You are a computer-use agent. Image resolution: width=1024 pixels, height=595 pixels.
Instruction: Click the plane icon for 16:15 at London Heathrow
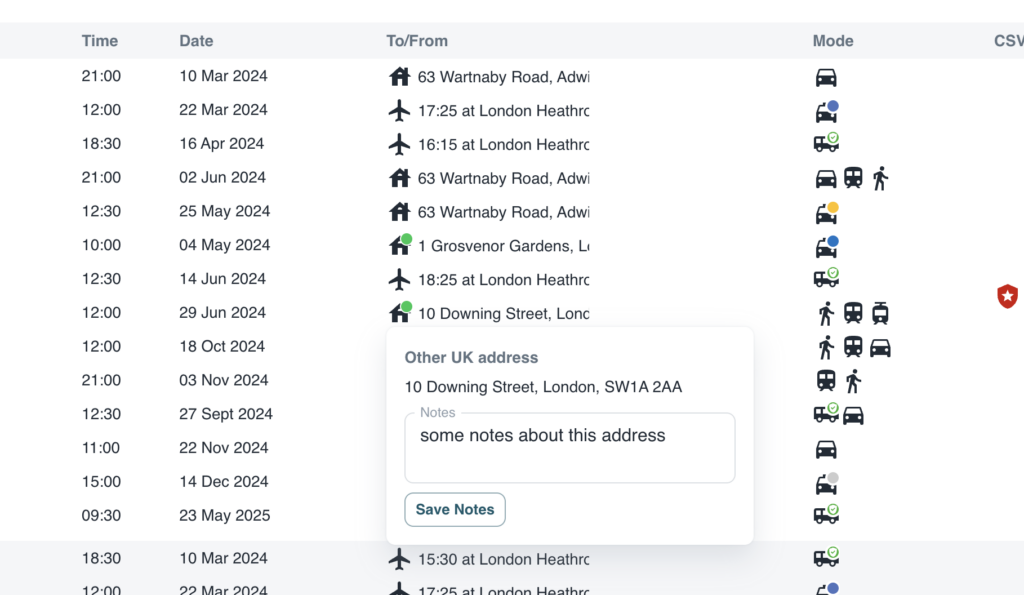point(399,144)
